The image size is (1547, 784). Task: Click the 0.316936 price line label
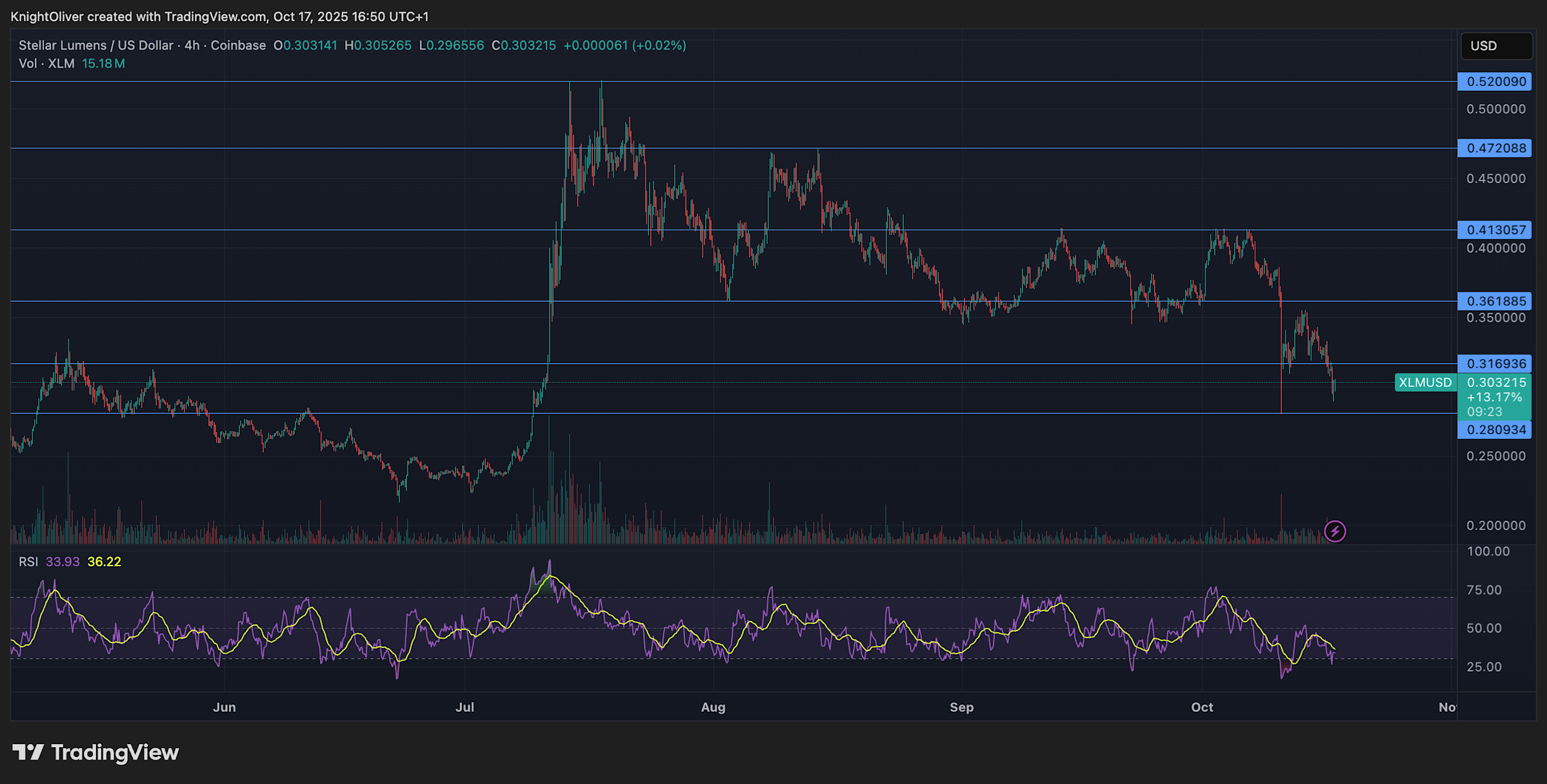pyautogui.click(x=1495, y=364)
